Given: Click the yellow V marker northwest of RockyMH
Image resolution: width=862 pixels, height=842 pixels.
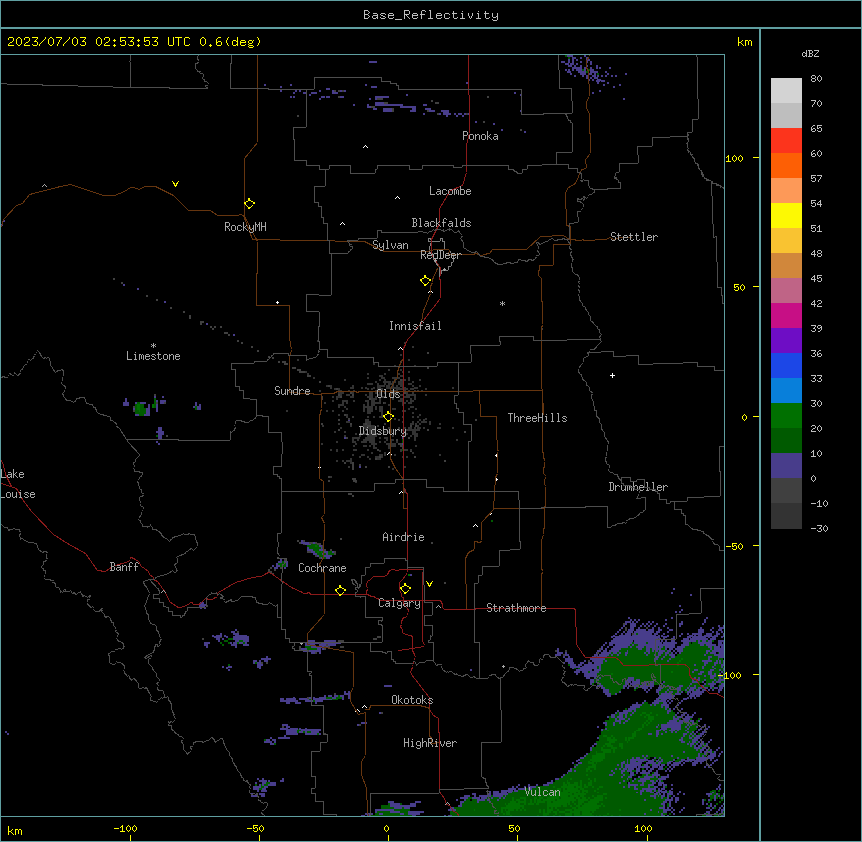Looking at the screenshot, I should 175,184.
